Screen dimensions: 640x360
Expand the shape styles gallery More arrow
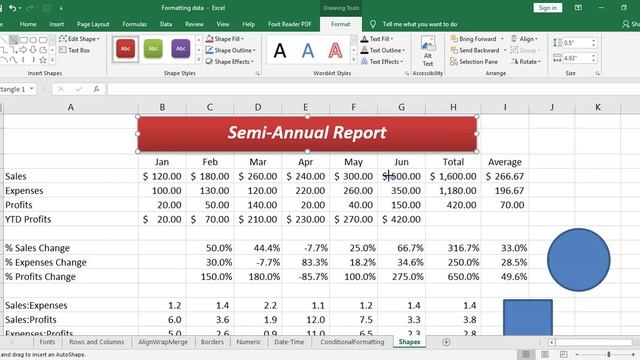199,60
